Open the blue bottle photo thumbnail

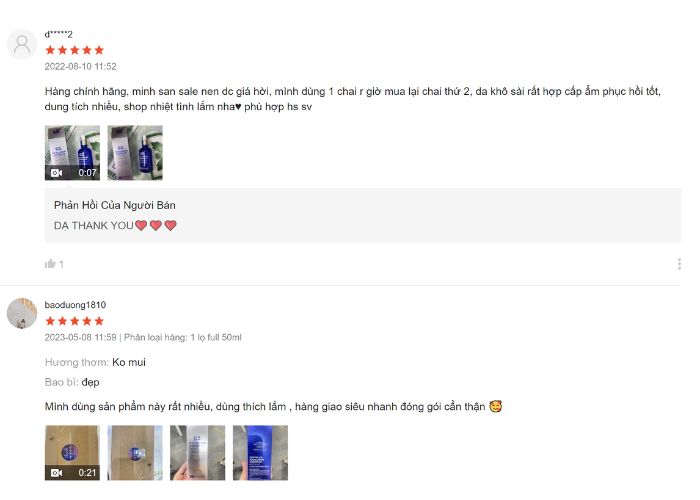tap(260, 453)
